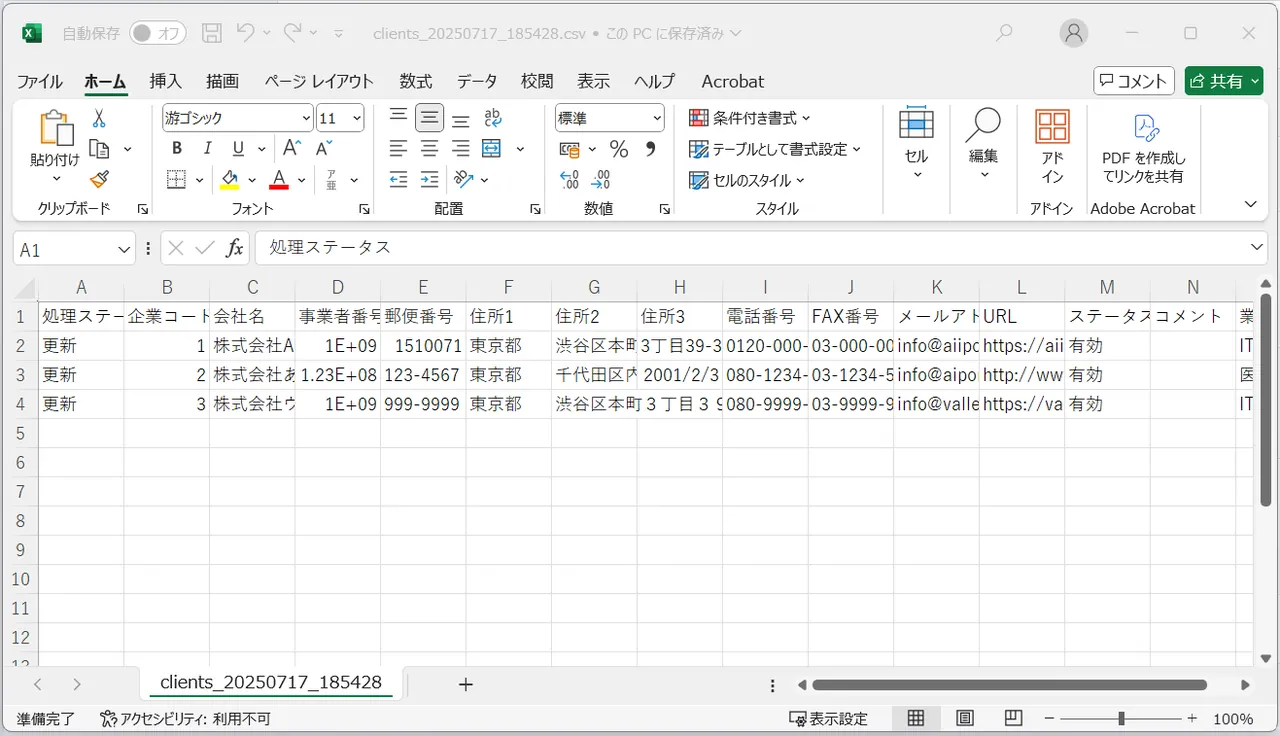The height and width of the screenshot is (736, 1280).
Task: Click the Wrap Text icon
Action: click(491, 118)
